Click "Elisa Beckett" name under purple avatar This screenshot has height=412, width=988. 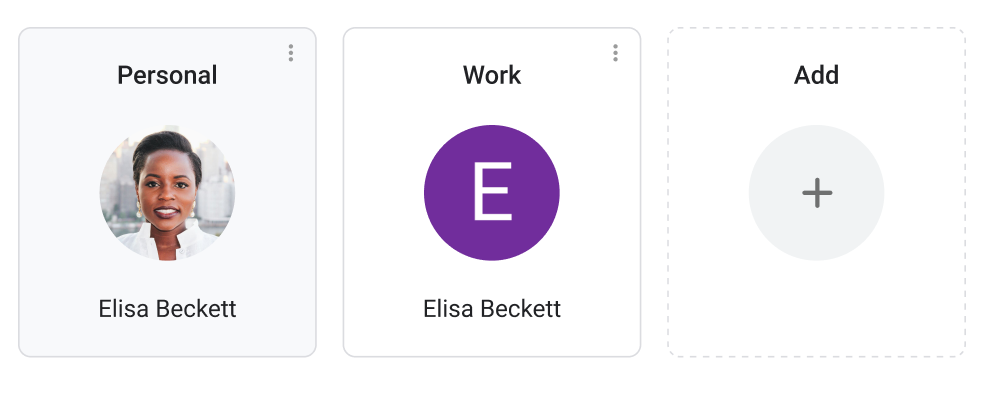[492, 308]
